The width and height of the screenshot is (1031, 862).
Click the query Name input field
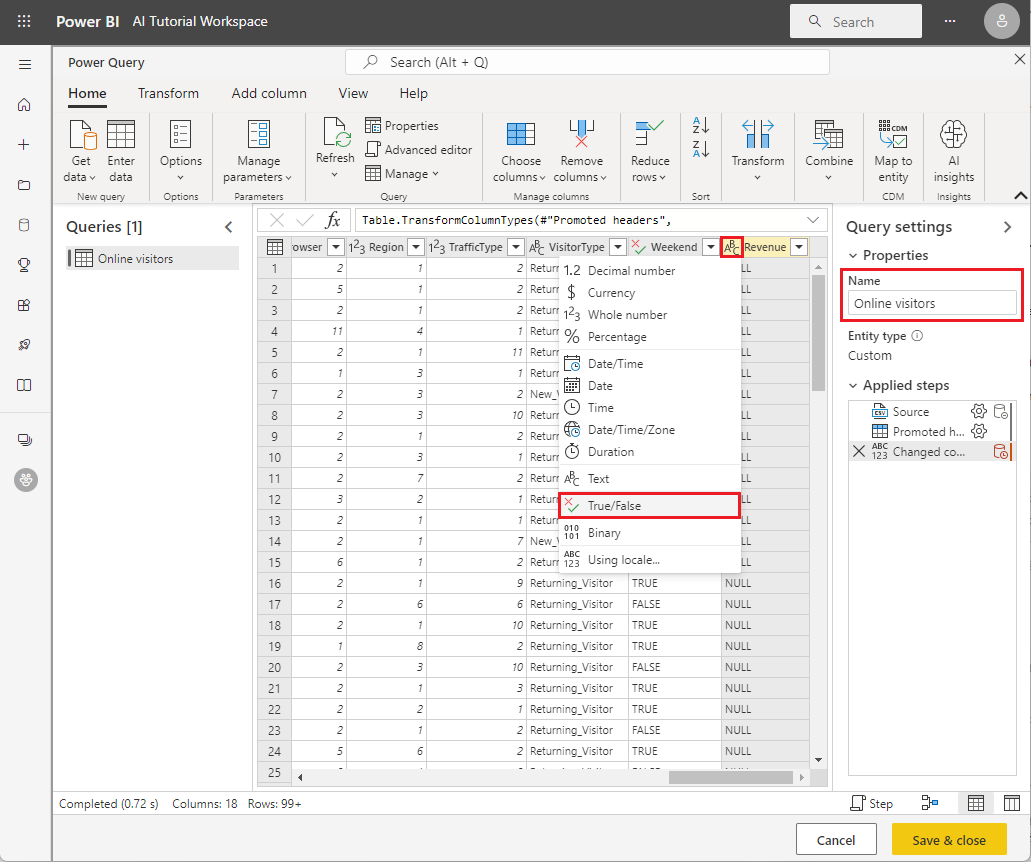[x=932, y=303]
